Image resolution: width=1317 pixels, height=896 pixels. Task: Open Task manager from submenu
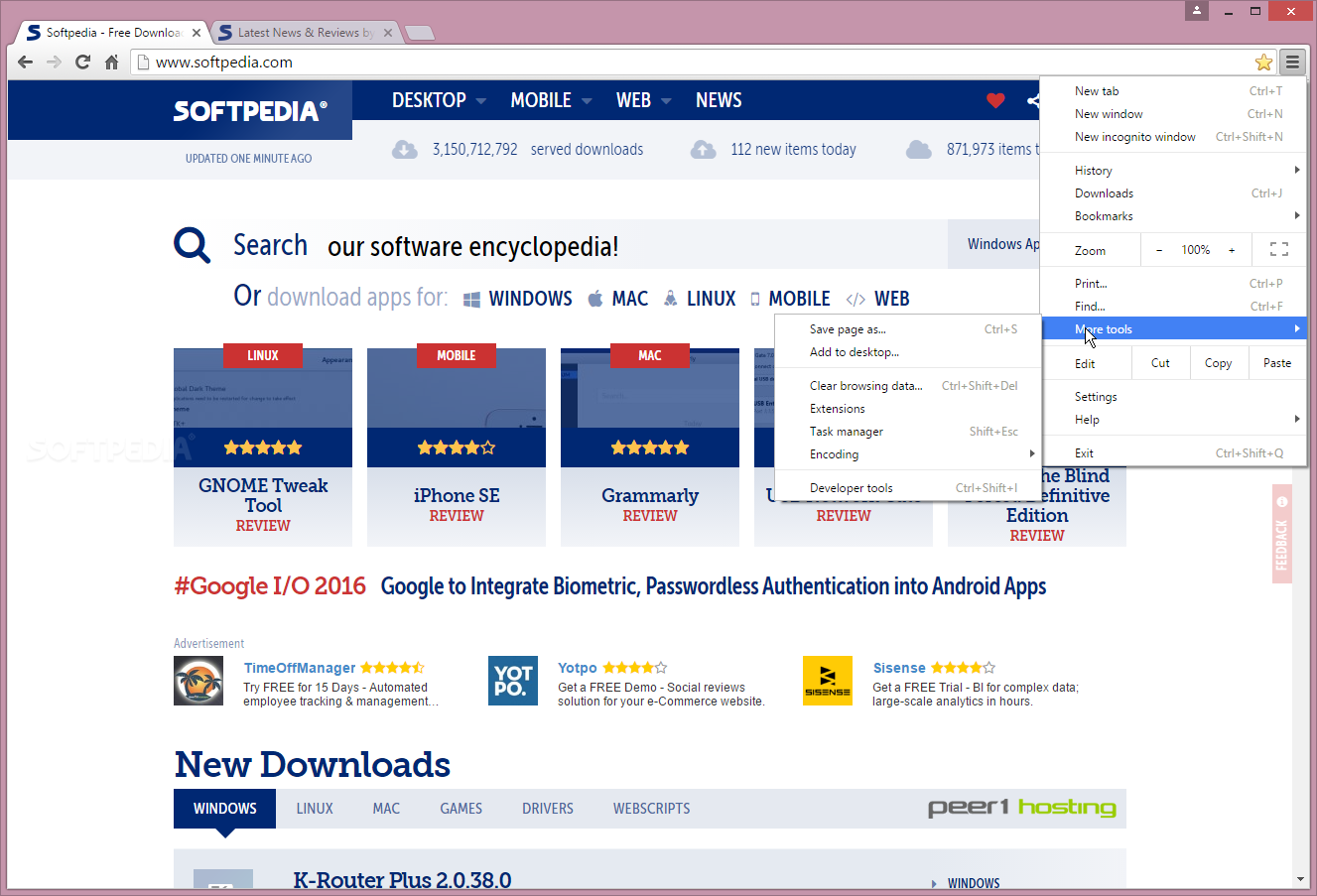point(908,432)
